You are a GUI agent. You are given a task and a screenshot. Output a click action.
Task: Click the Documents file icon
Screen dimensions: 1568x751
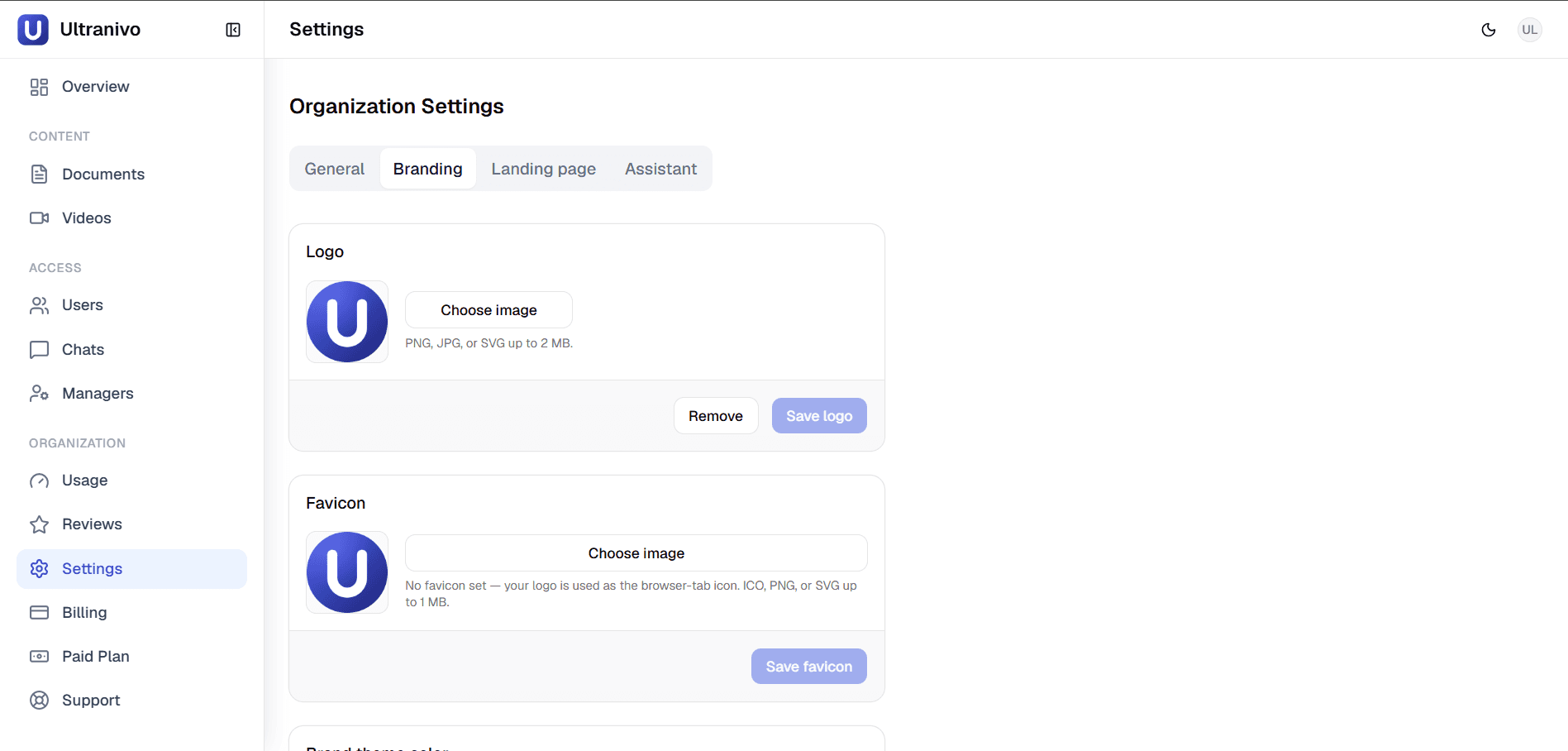click(39, 175)
